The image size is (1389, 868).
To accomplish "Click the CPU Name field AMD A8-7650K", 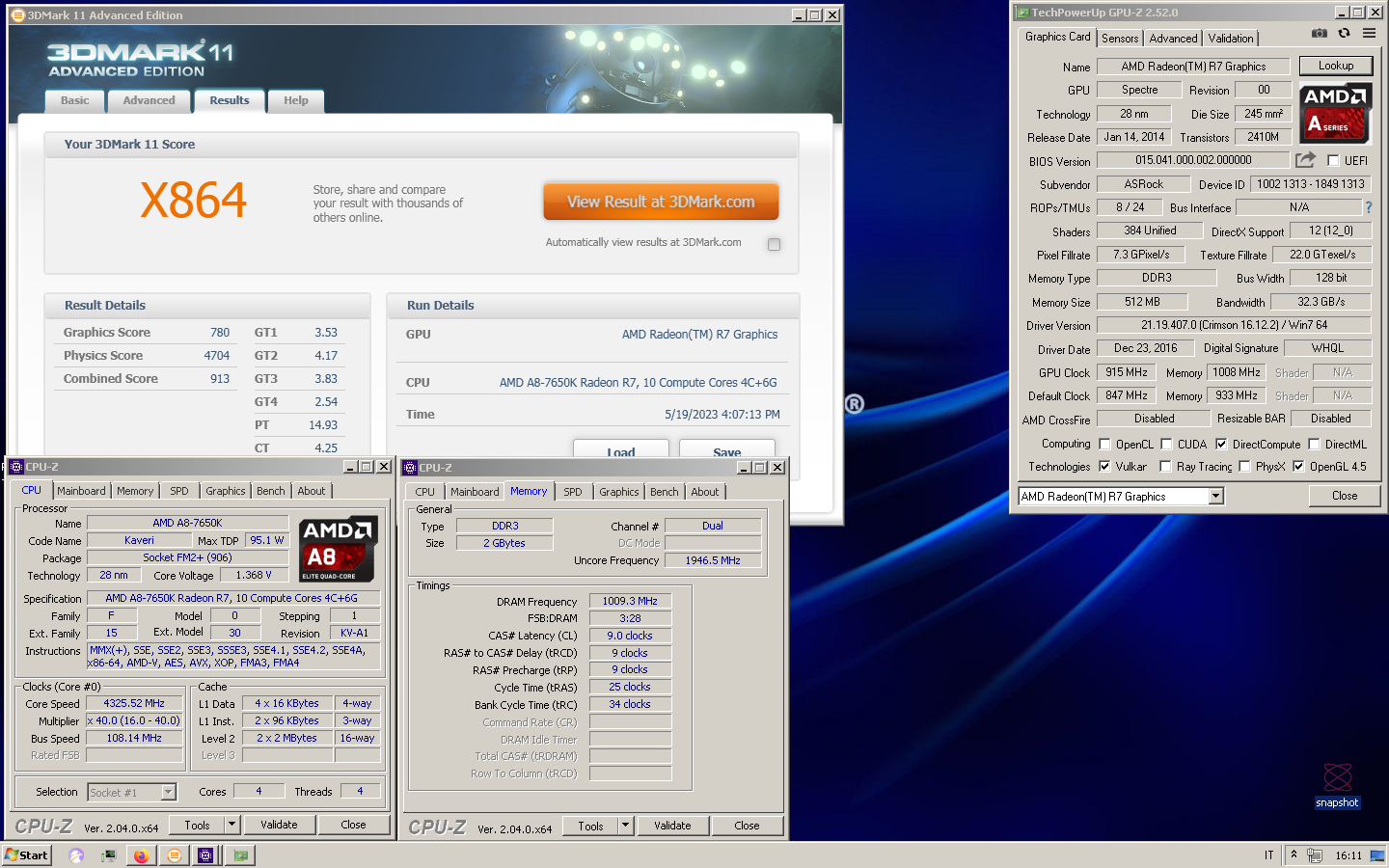I will point(187,523).
